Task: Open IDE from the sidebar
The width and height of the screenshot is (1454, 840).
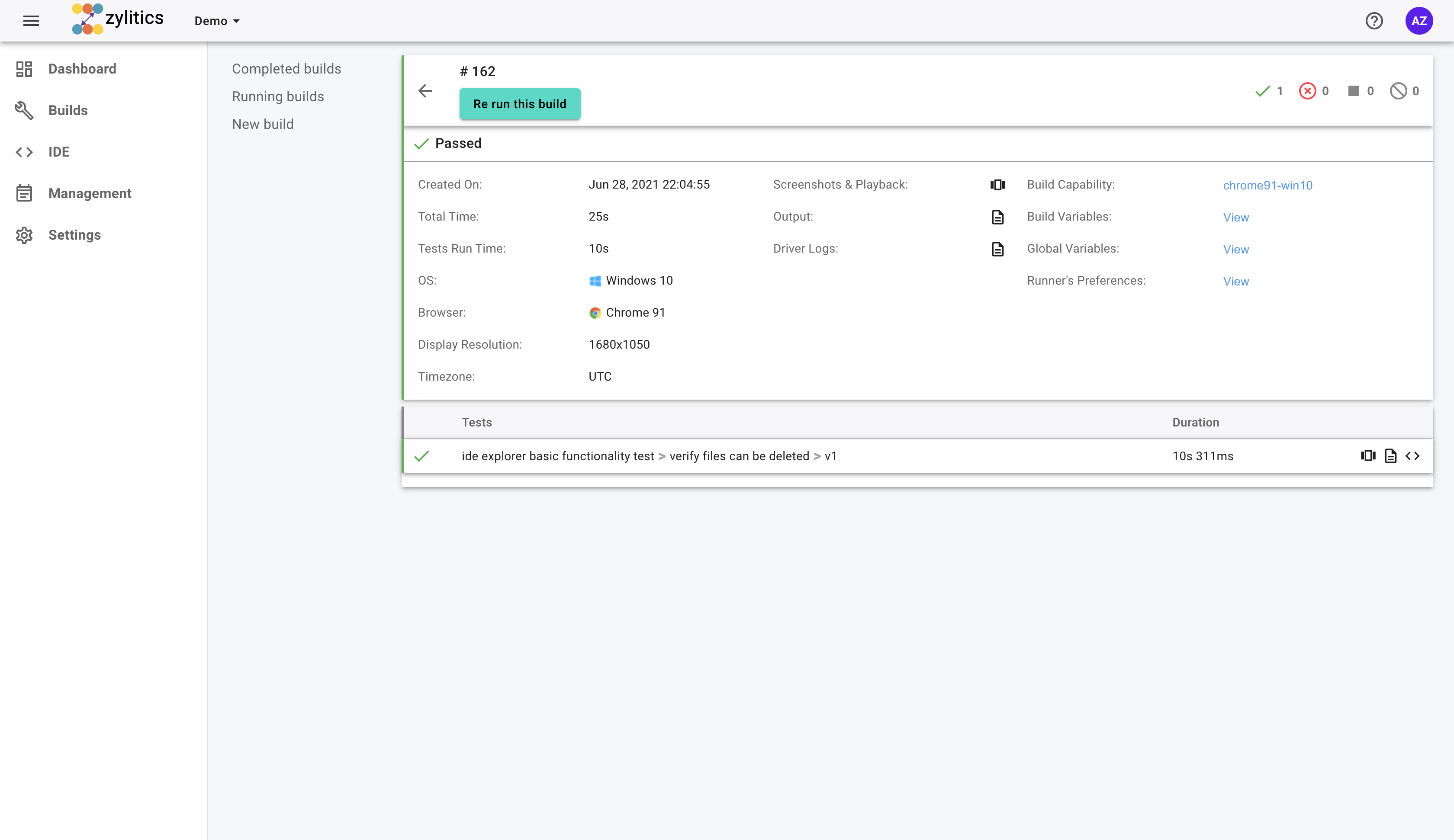Action: tap(58, 152)
